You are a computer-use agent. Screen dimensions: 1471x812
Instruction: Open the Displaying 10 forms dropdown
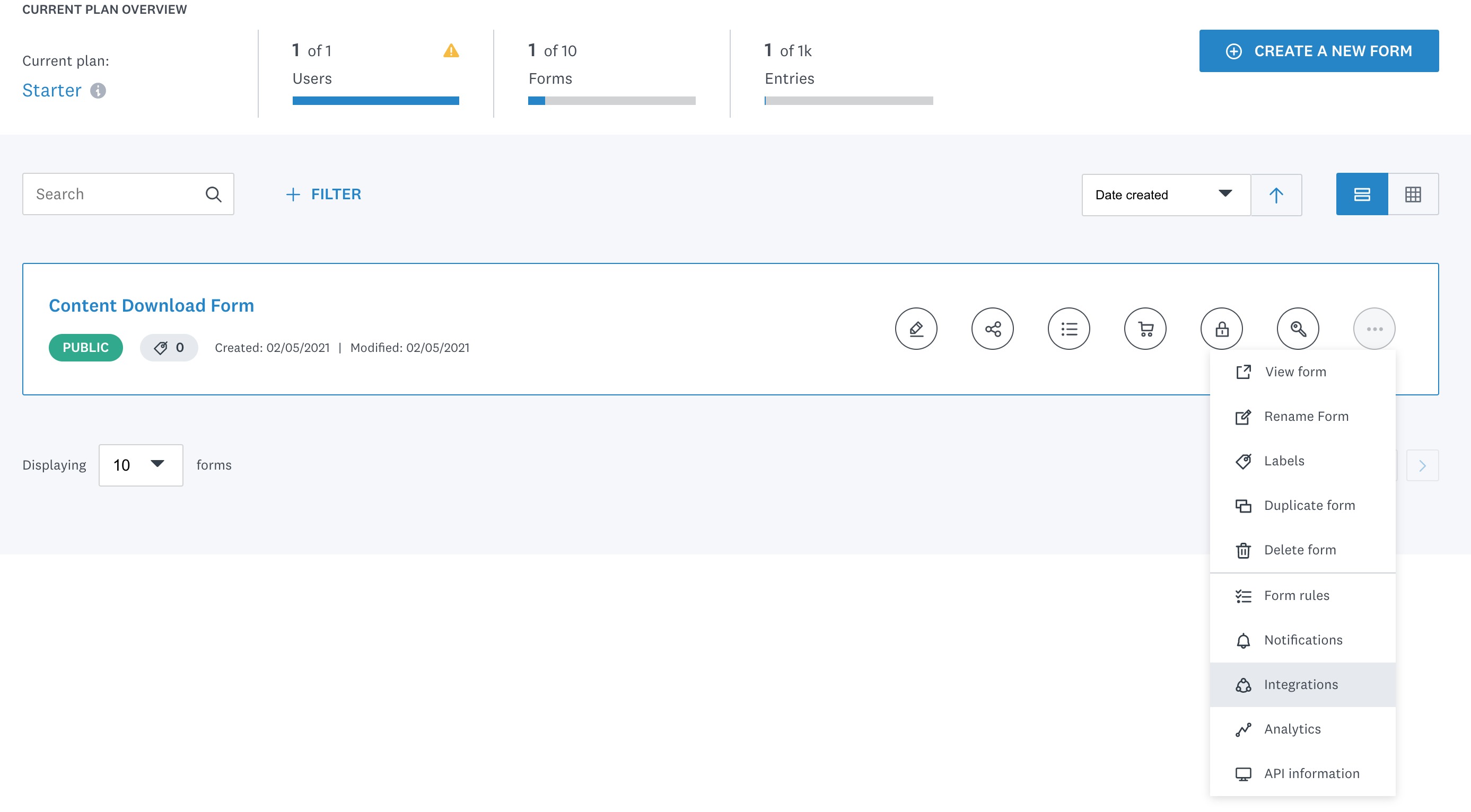(141, 465)
